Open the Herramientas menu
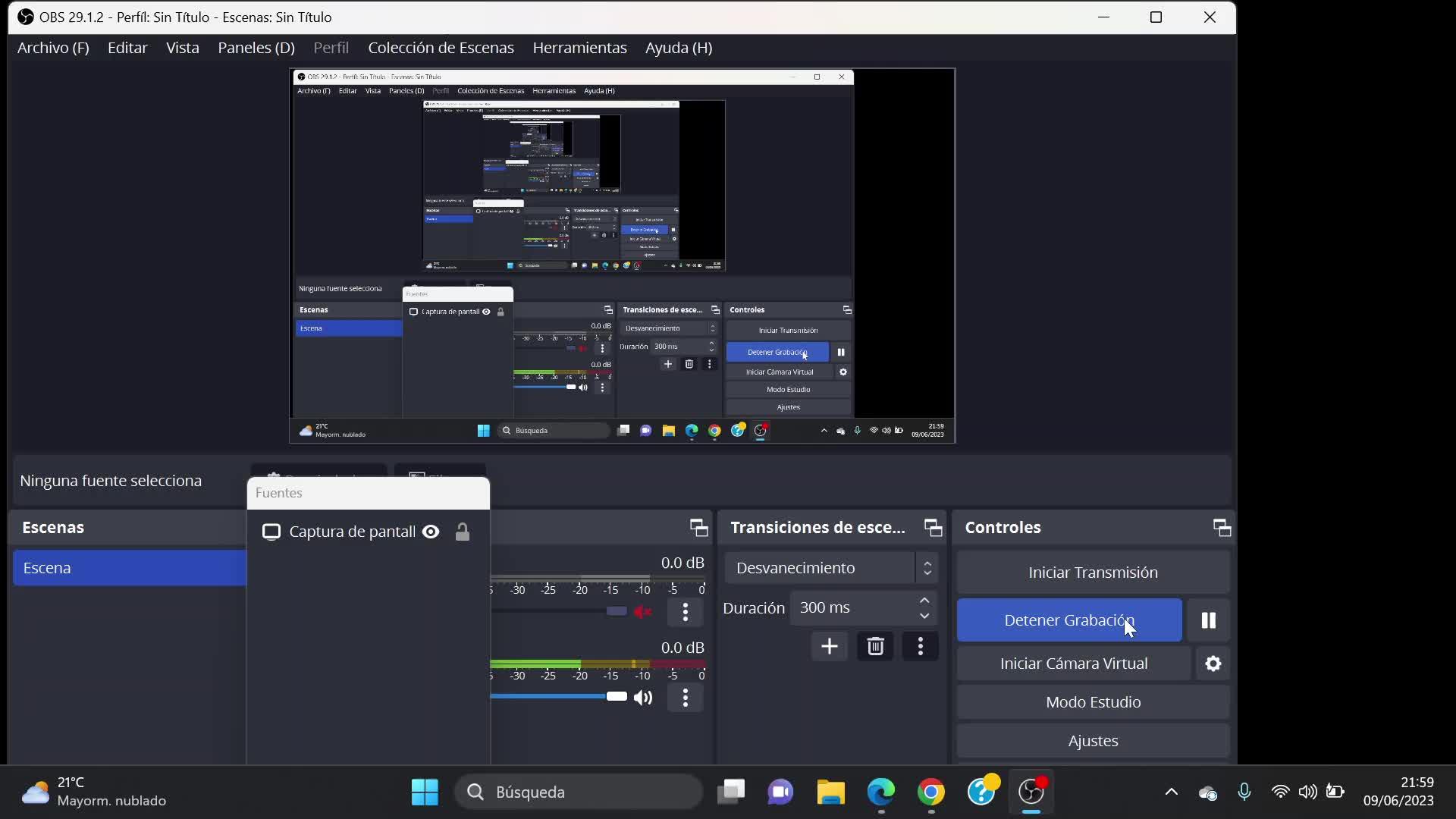 point(580,48)
